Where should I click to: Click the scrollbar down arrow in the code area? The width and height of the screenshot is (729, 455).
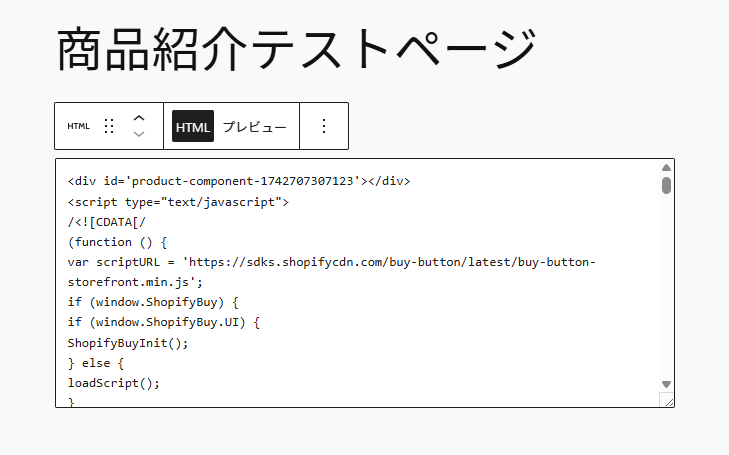[x=666, y=384]
